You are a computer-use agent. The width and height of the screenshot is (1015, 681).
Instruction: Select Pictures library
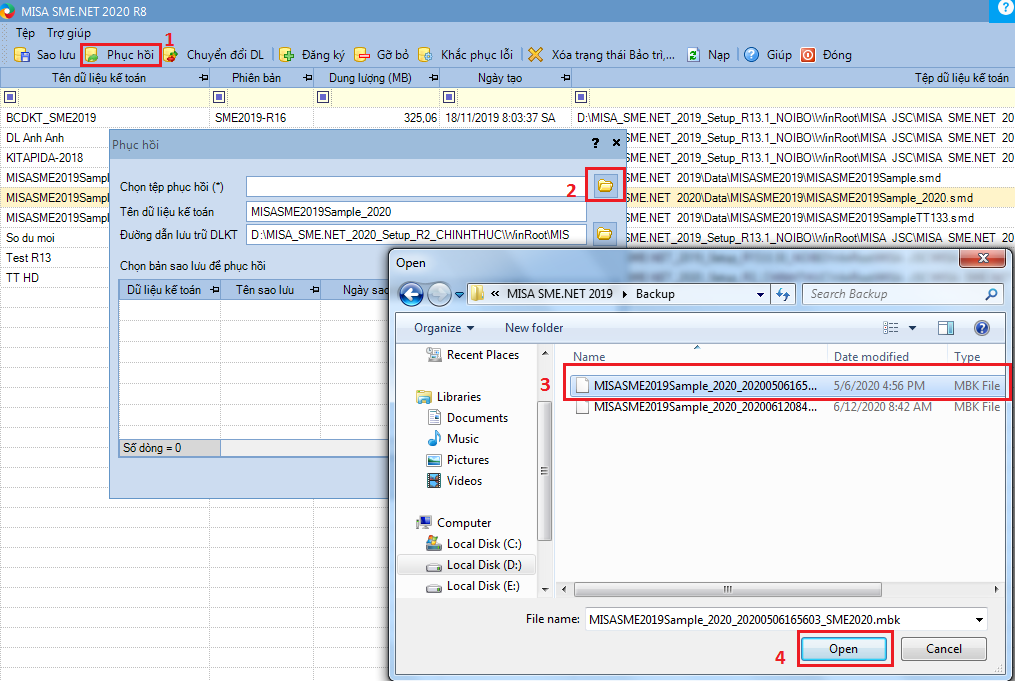[458, 460]
